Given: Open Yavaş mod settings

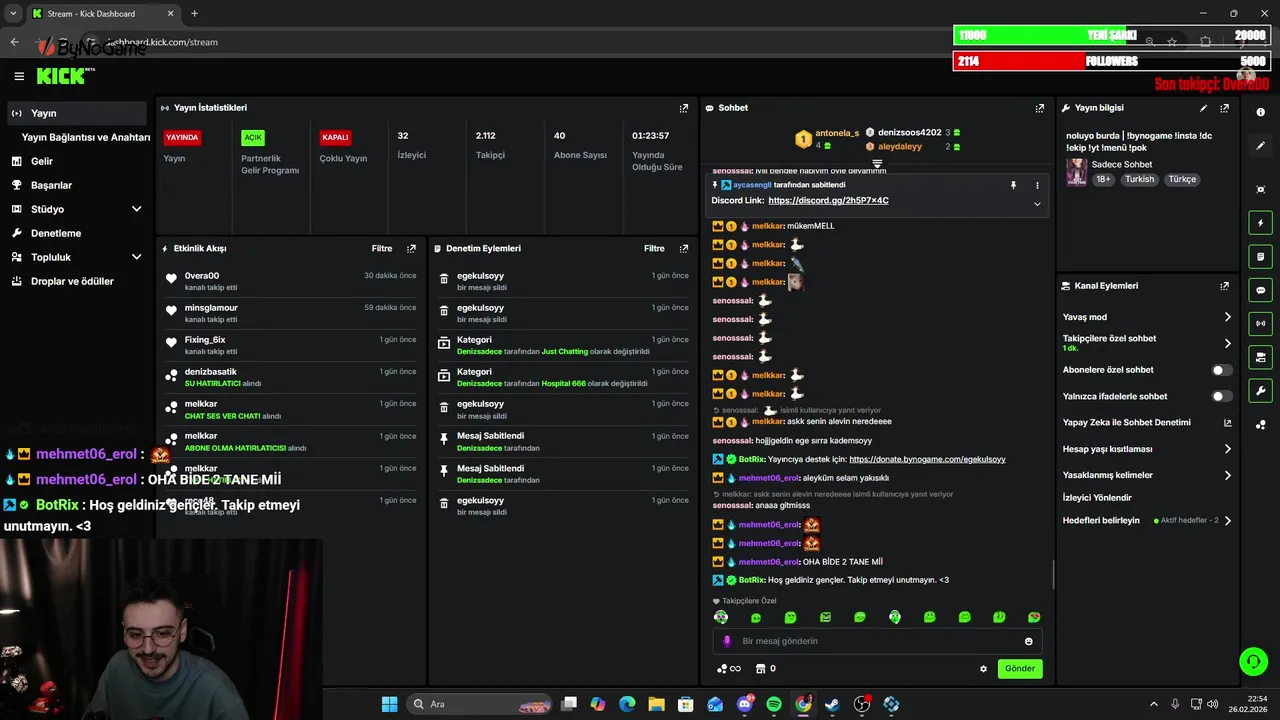Looking at the screenshot, I should tap(1146, 317).
